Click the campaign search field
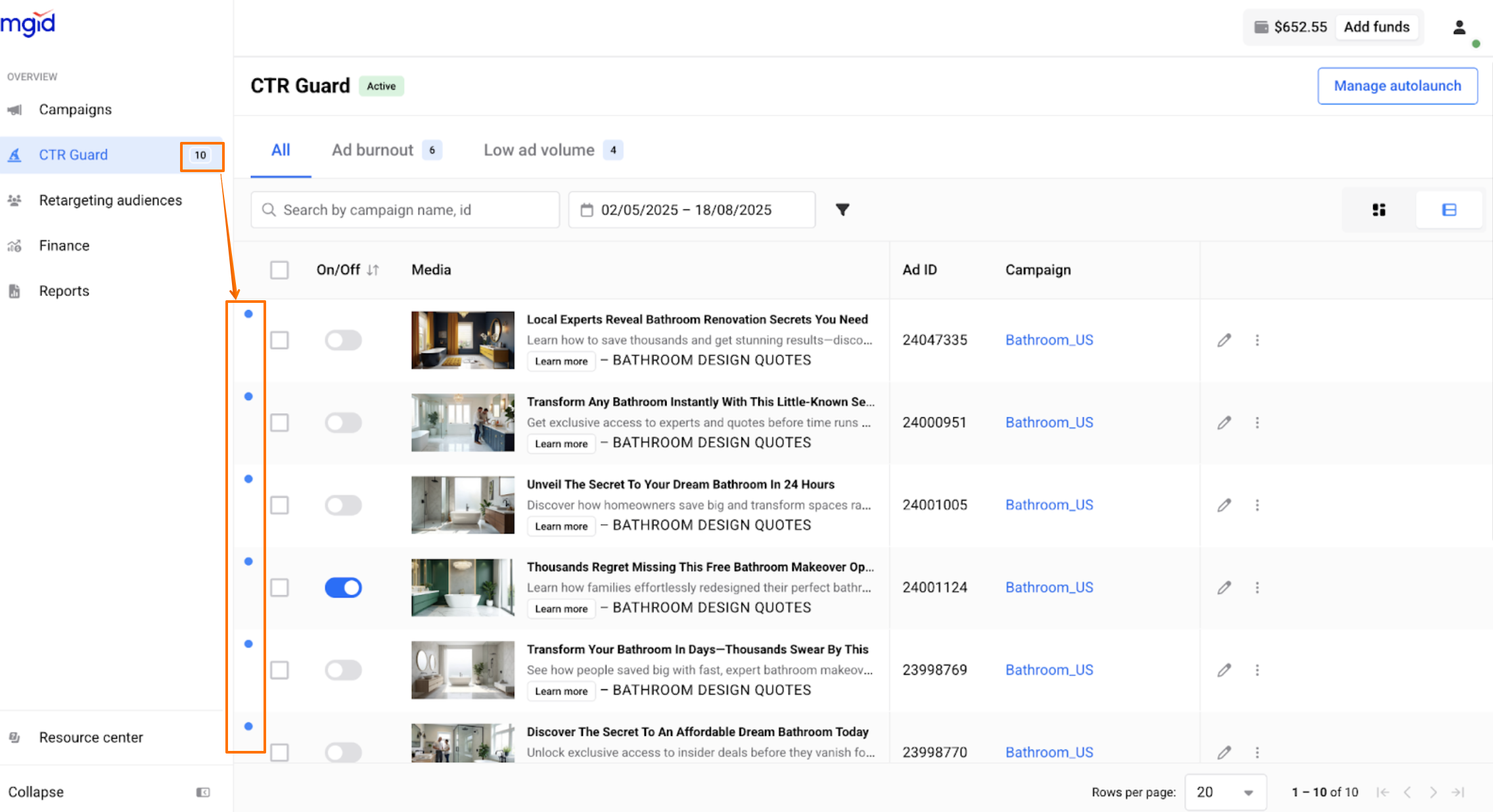 (405, 210)
